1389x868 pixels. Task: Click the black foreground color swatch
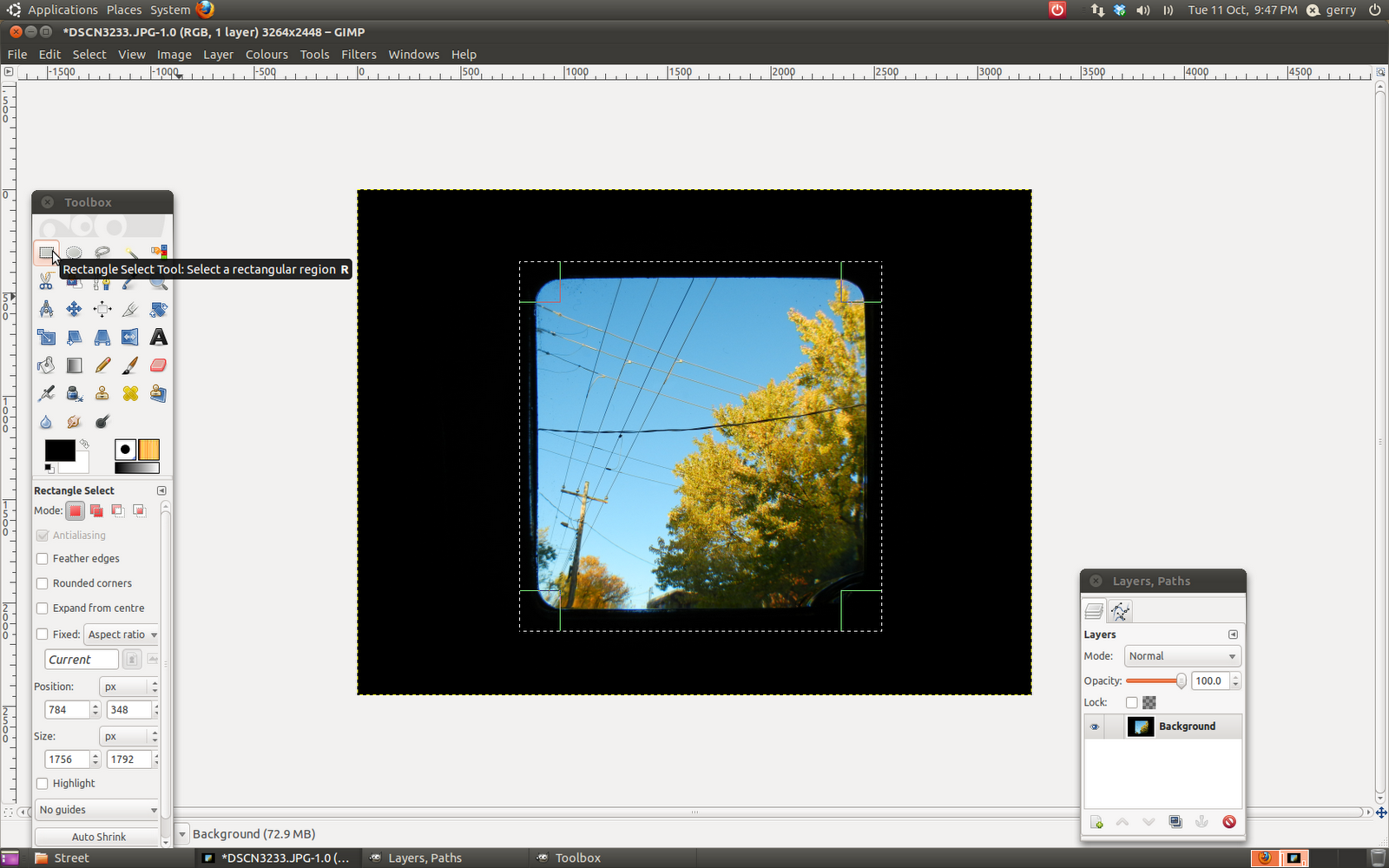coord(58,449)
